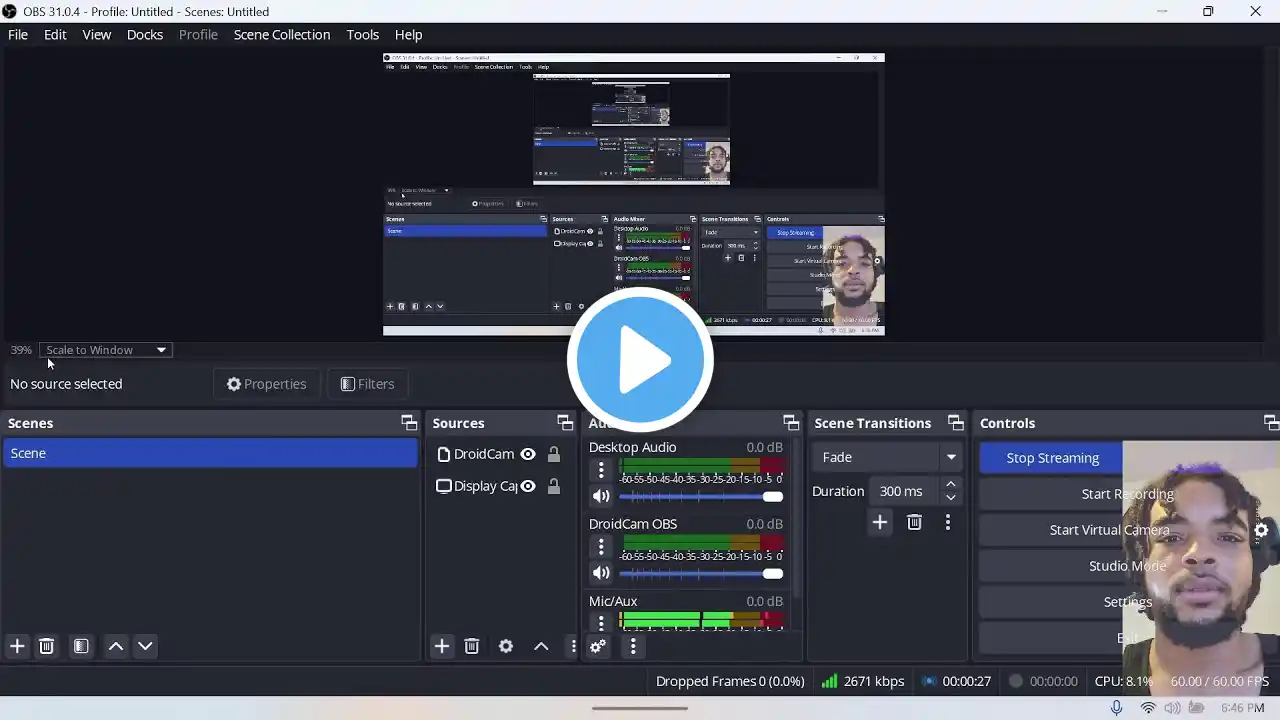Open the View menu

[97, 34]
